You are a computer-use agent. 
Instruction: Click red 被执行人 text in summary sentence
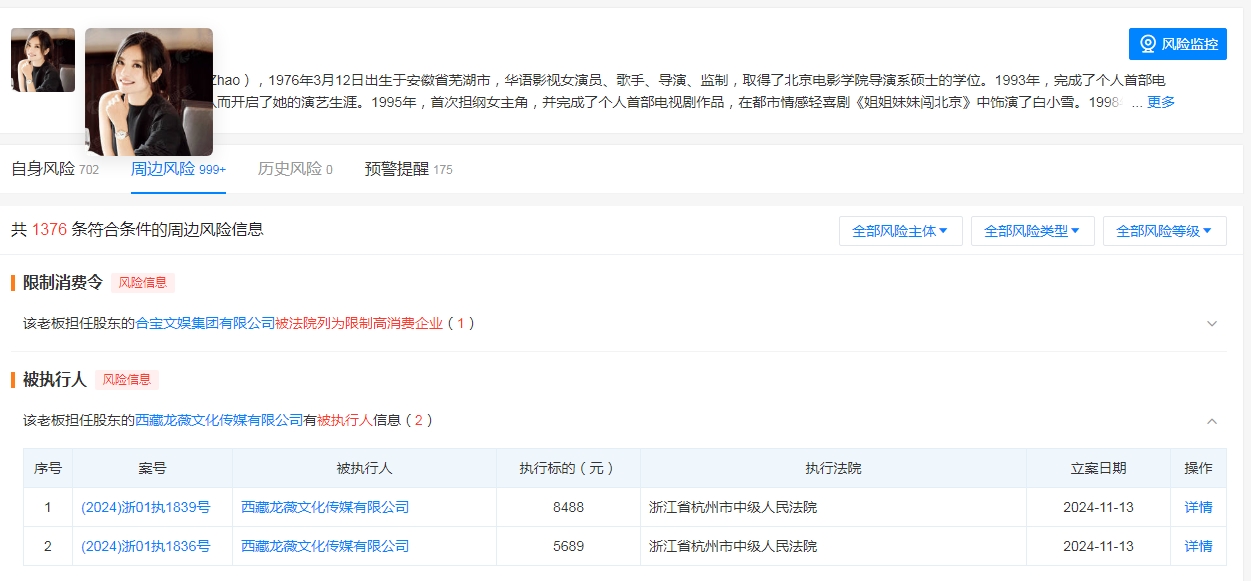(x=345, y=421)
